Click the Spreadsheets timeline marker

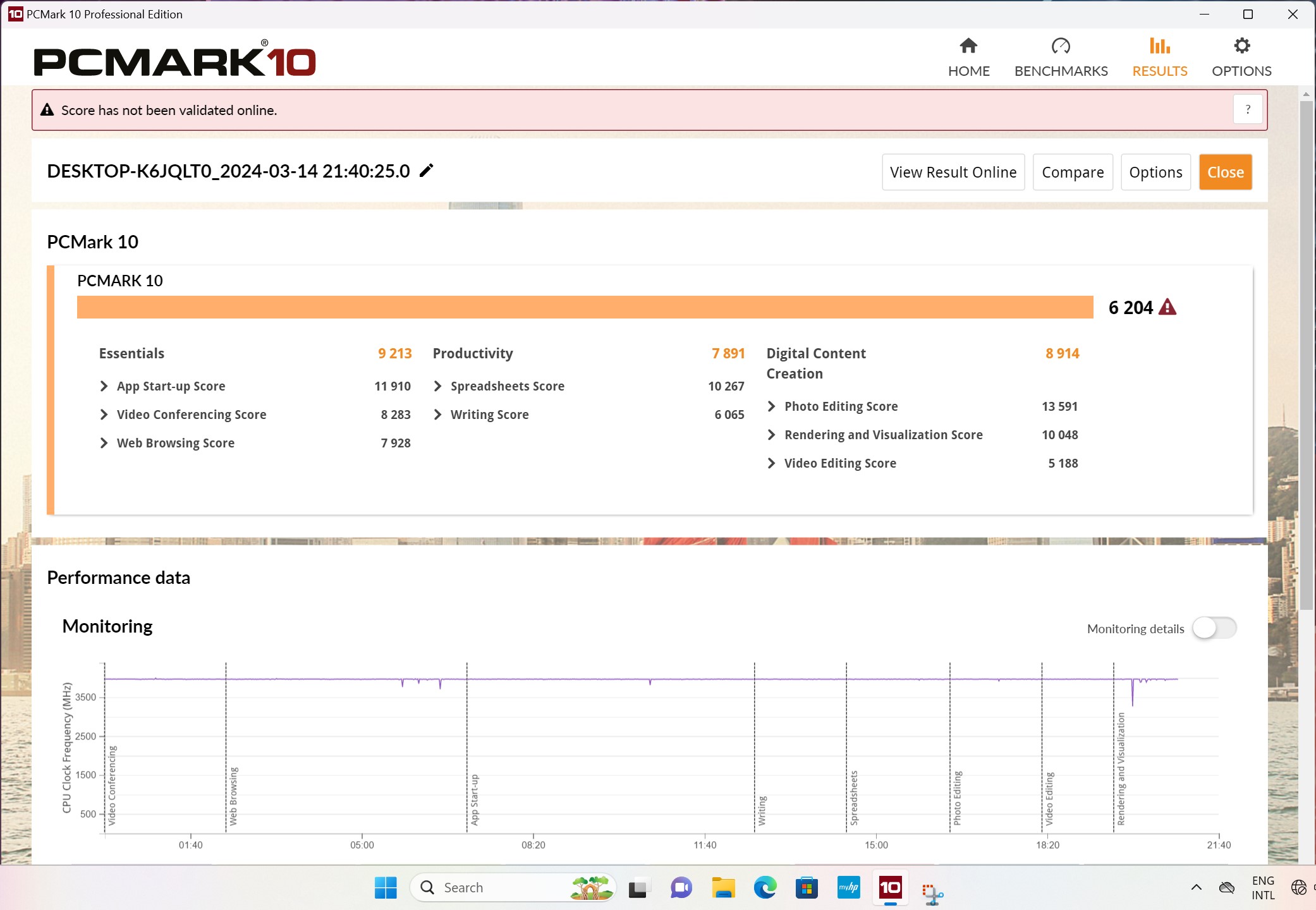[x=853, y=798]
